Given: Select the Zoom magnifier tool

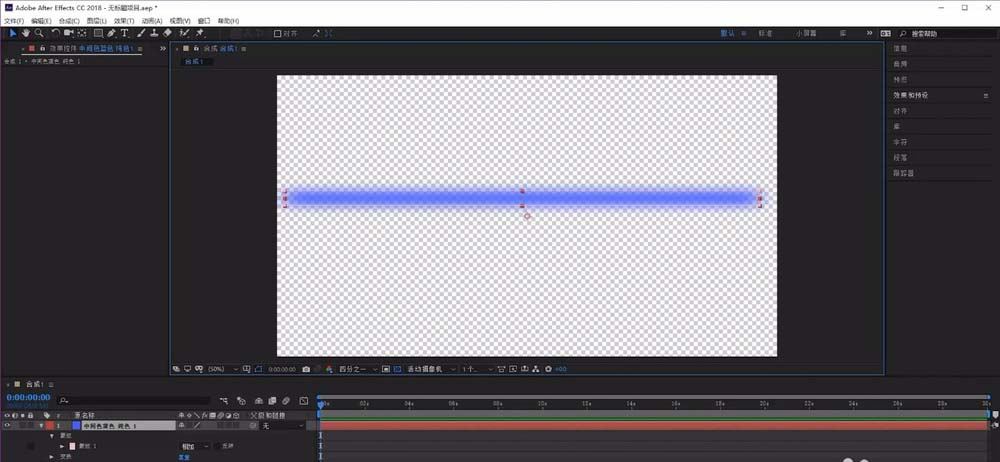Looking at the screenshot, I should point(38,33).
